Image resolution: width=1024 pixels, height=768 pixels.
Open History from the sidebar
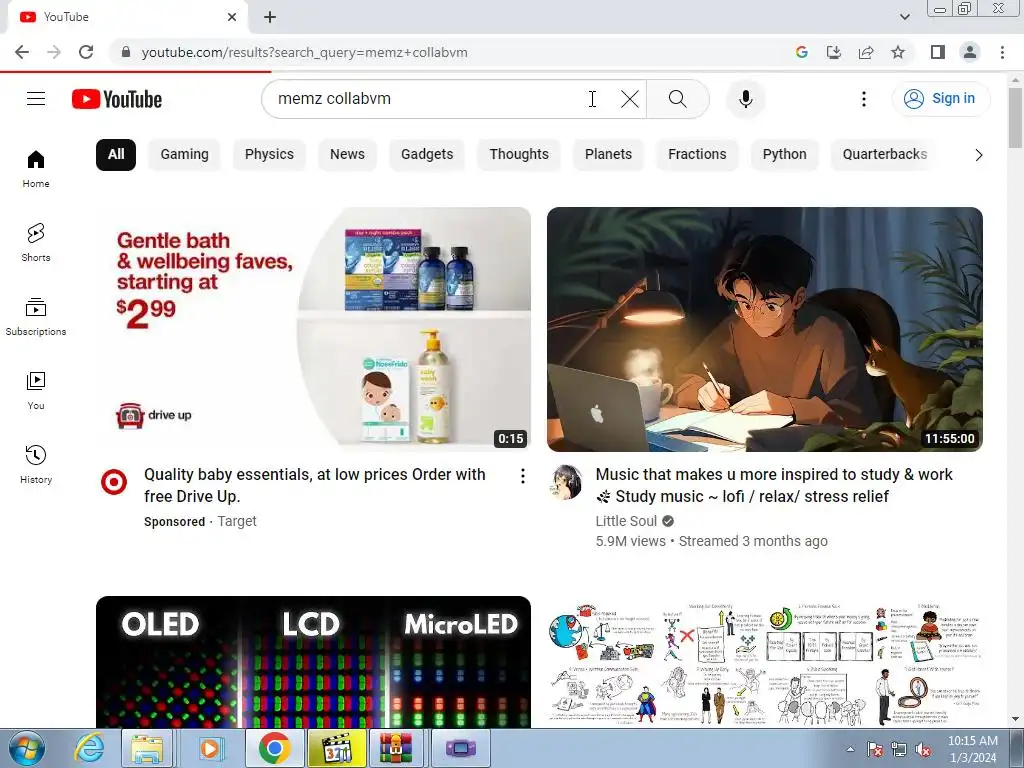pos(36,464)
